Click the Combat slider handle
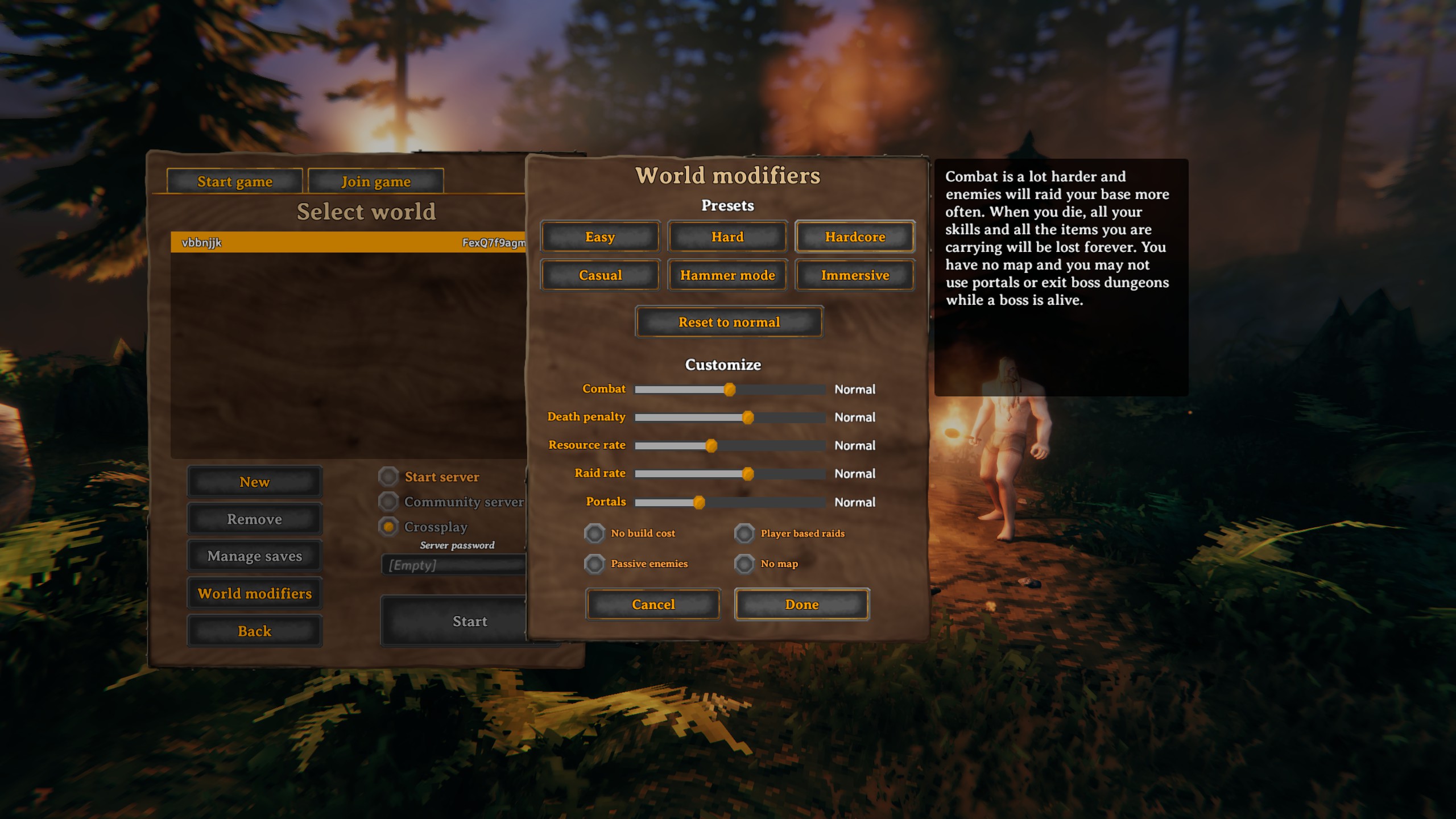The image size is (1456, 819). (x=730, y=390)
